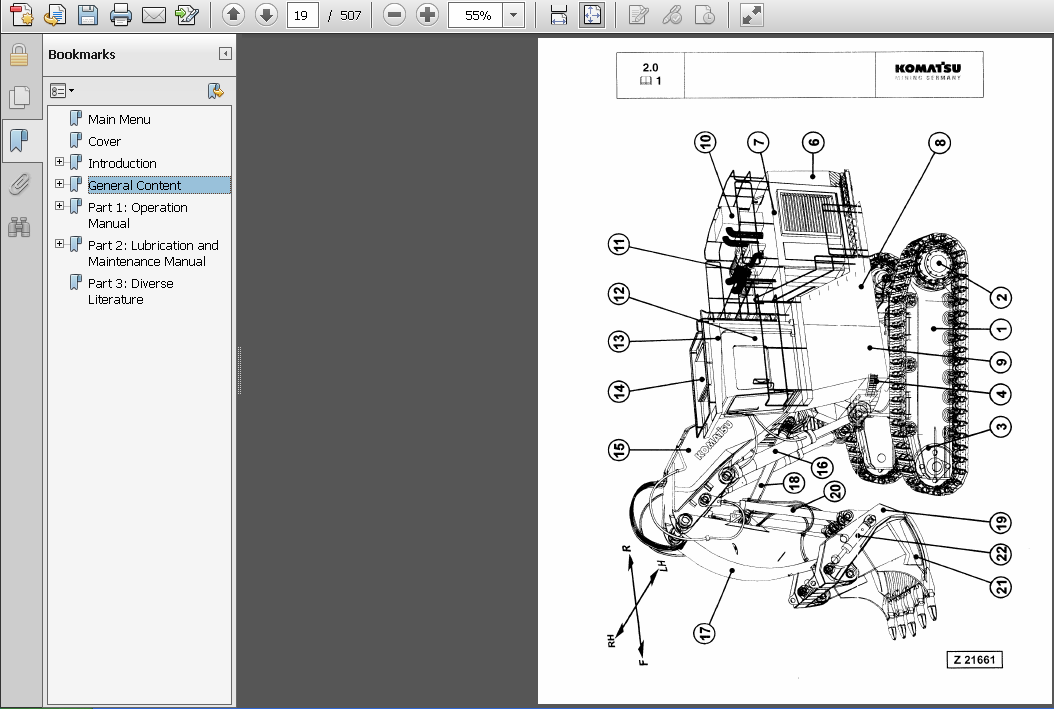The width and height of the screenshot is (1054, 709).
Task: Click the new bookmark icon
Action: click(x=215, y=91)
